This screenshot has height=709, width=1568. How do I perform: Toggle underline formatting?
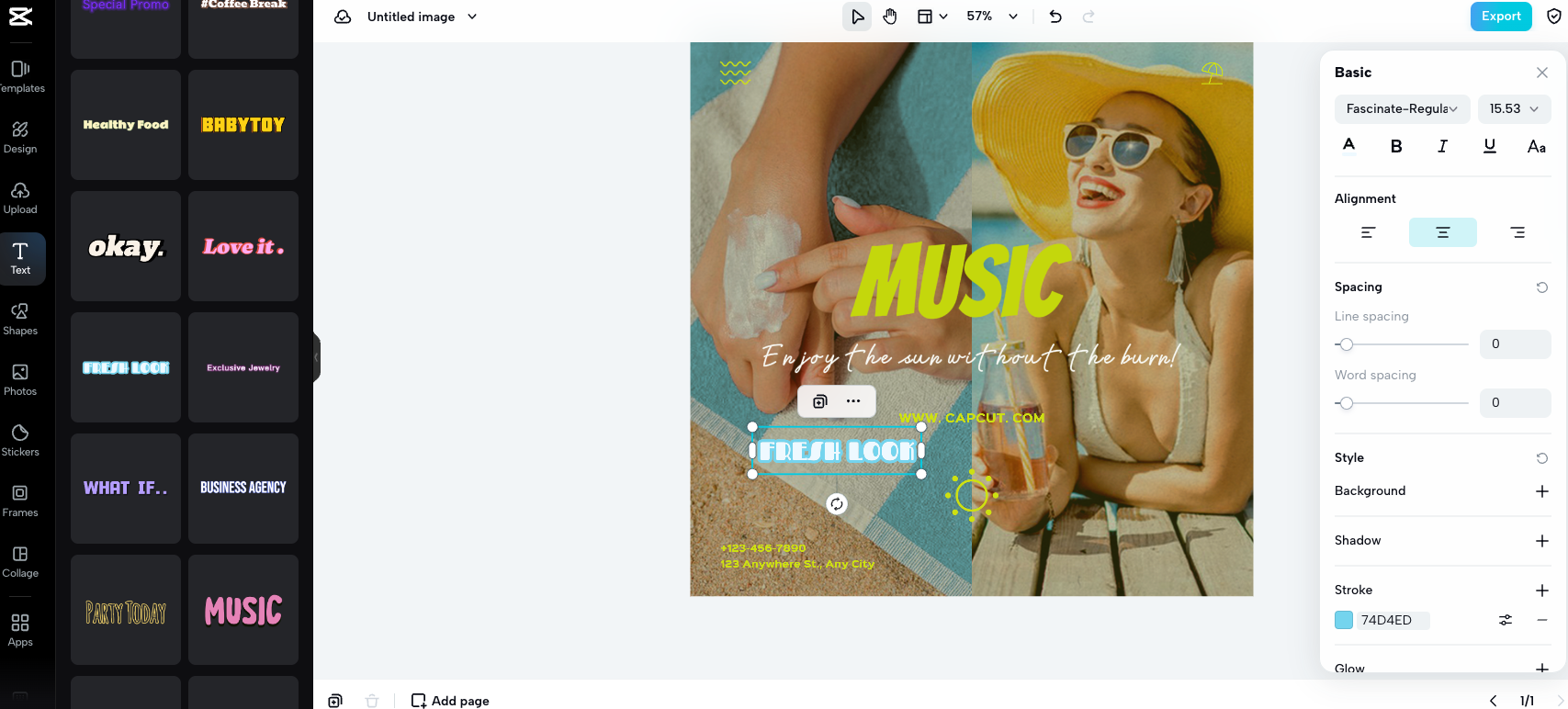click(x=1490, y=146)
